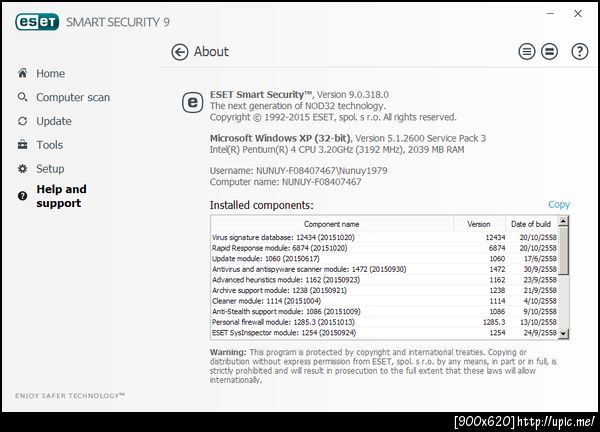
Task: Click scroll up arrow of components list
Action: 564,223
